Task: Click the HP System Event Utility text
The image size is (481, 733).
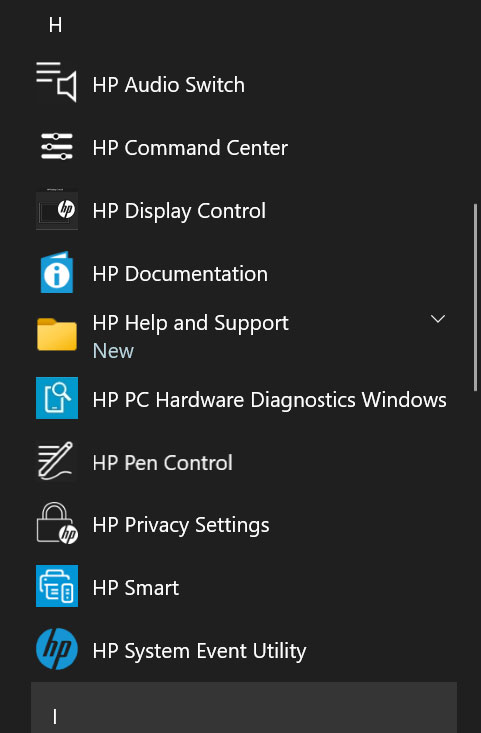Action: [200, 652]
